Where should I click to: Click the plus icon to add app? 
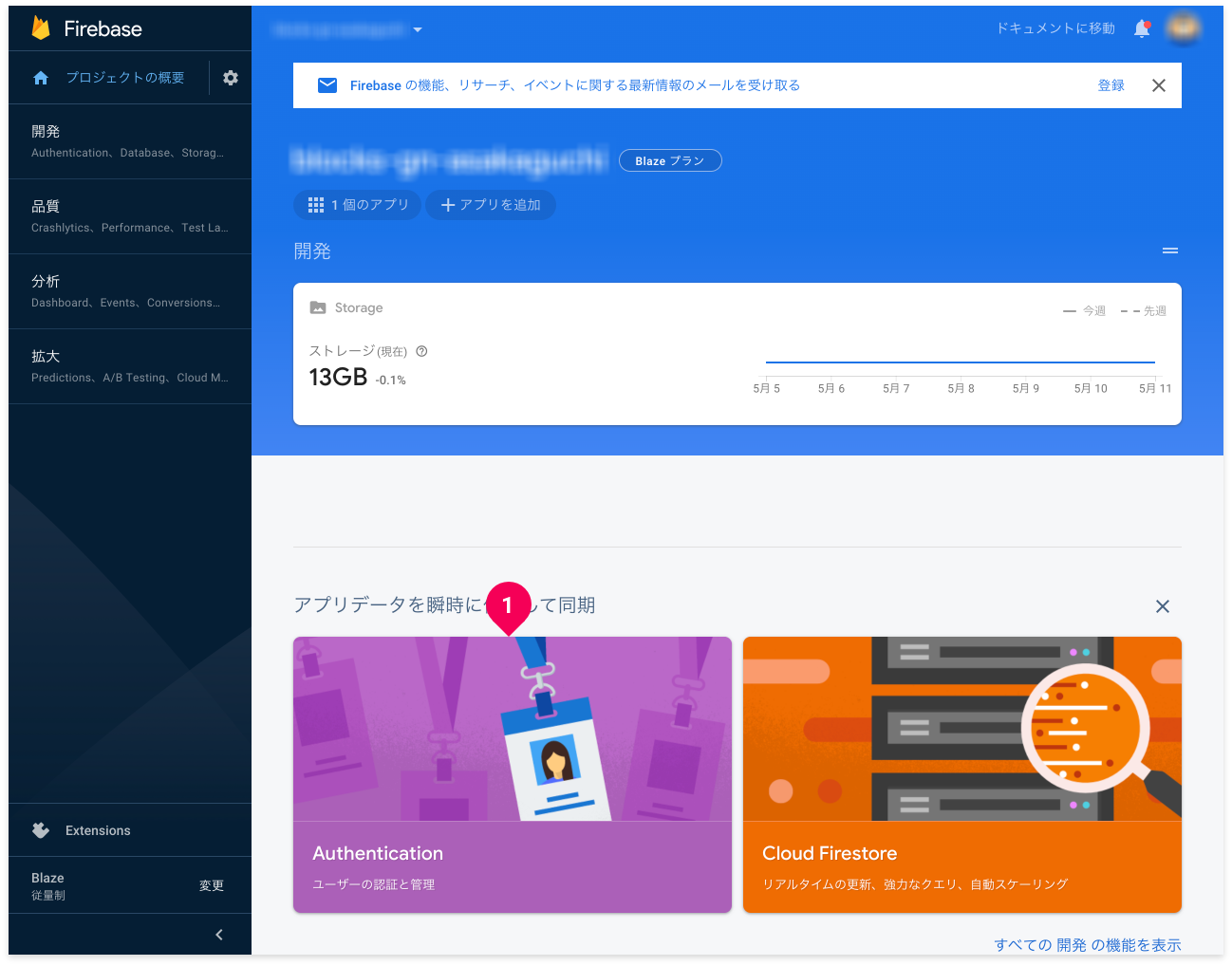click(448, 205)
